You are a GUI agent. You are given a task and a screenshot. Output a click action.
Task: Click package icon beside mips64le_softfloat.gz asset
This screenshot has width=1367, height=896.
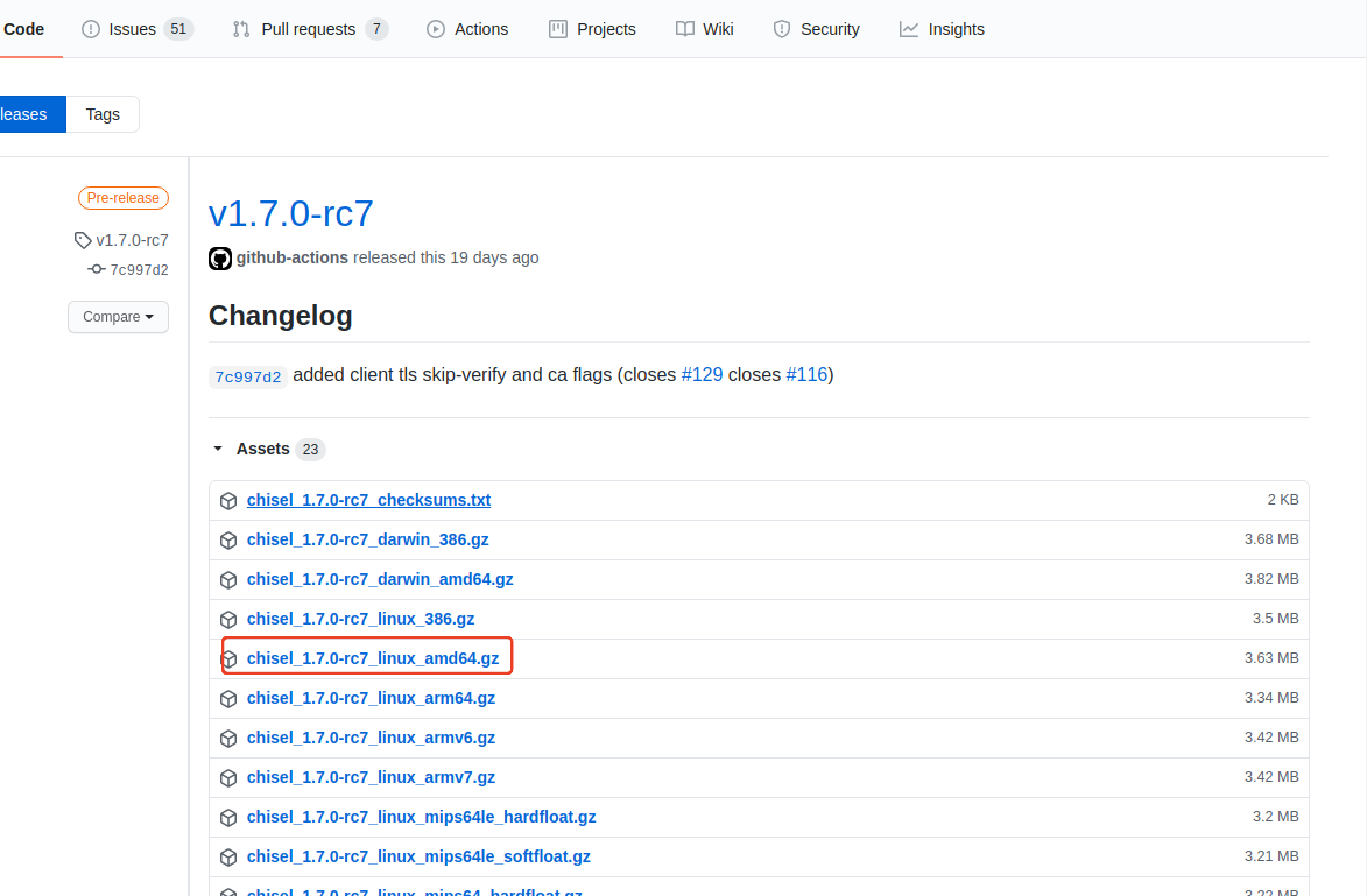coord(228,857)
